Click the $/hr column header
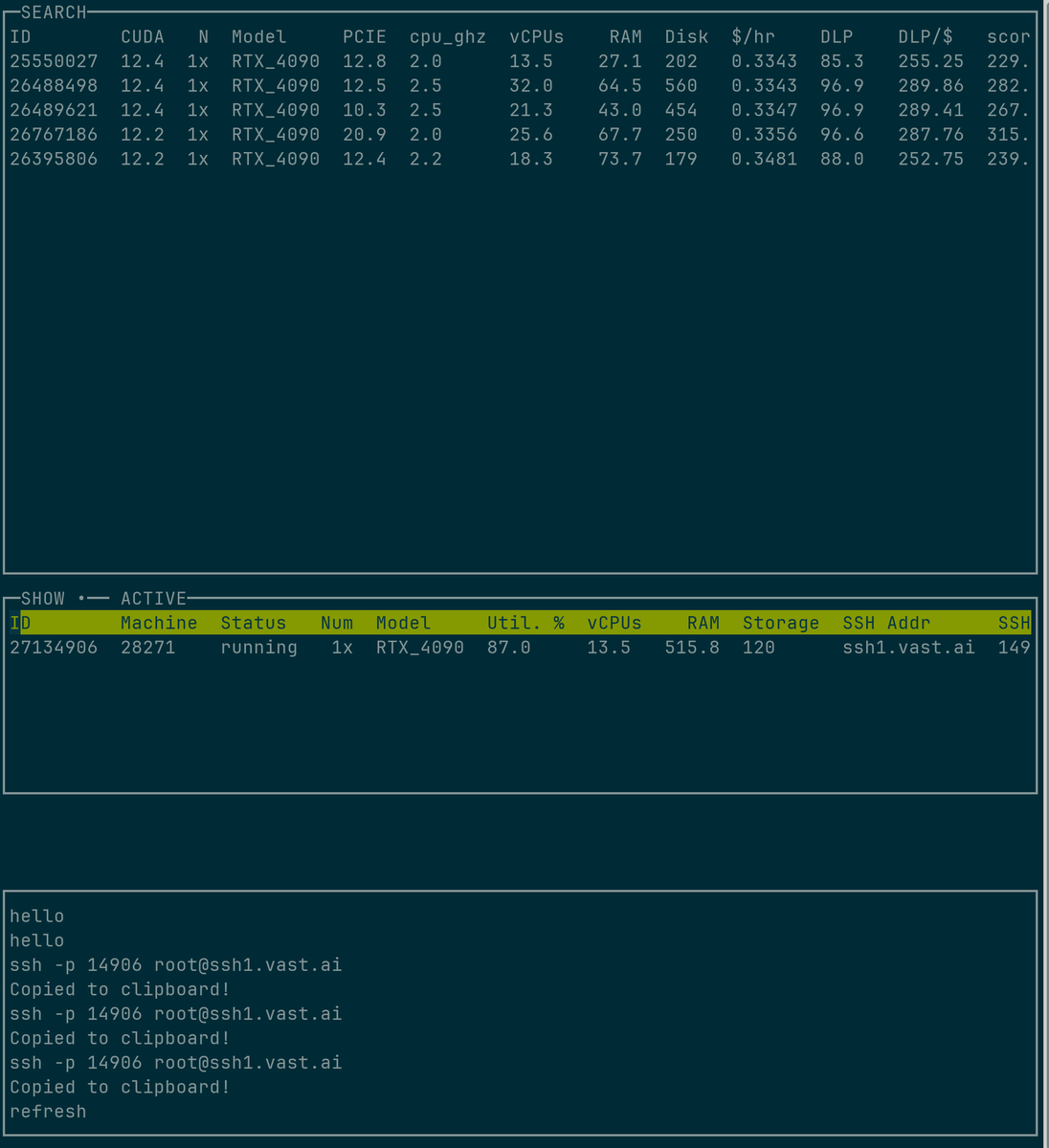Image resolution: width=1049 pixels, height=1148 pixels. coord(753,37)
